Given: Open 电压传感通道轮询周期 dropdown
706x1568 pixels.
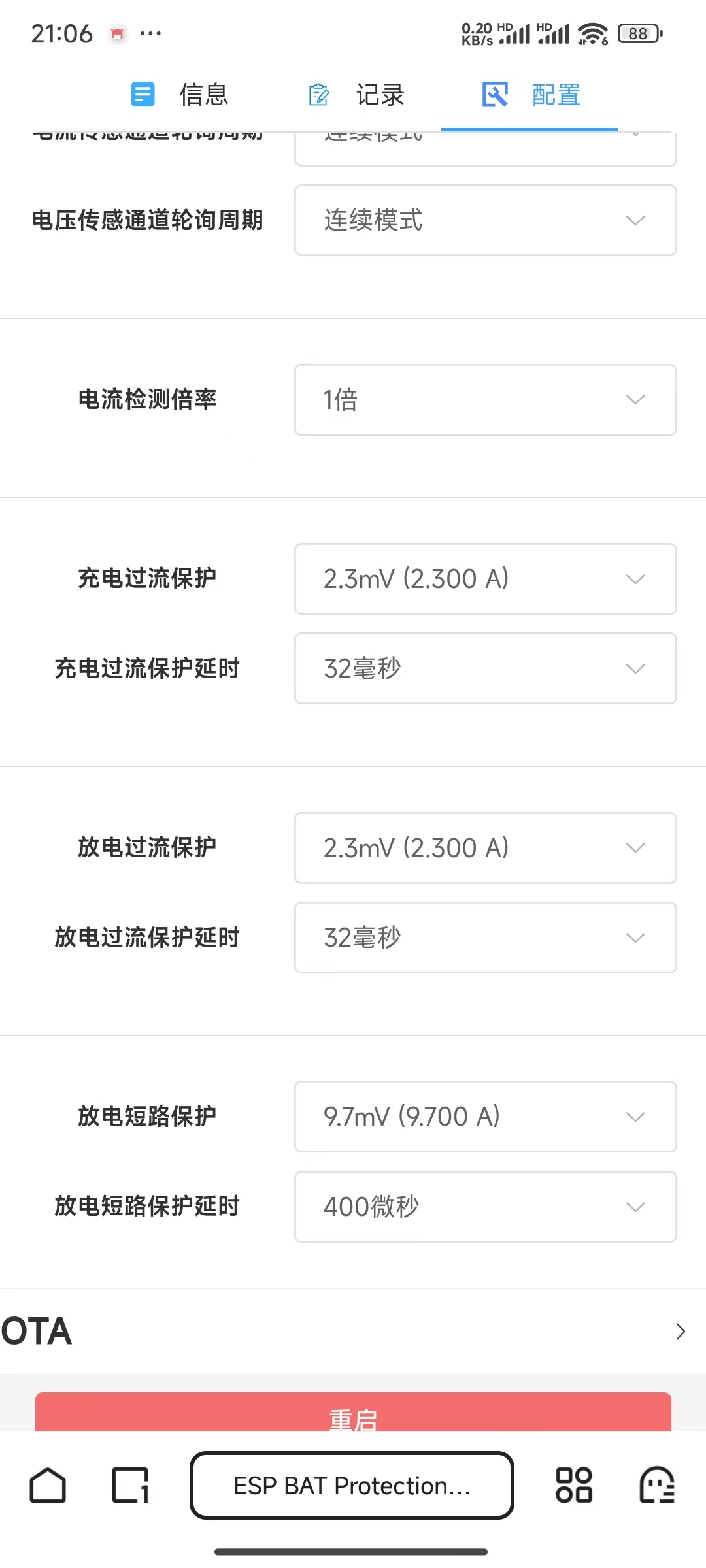Looking at the screenshot, I should click(x=485, y=220).
